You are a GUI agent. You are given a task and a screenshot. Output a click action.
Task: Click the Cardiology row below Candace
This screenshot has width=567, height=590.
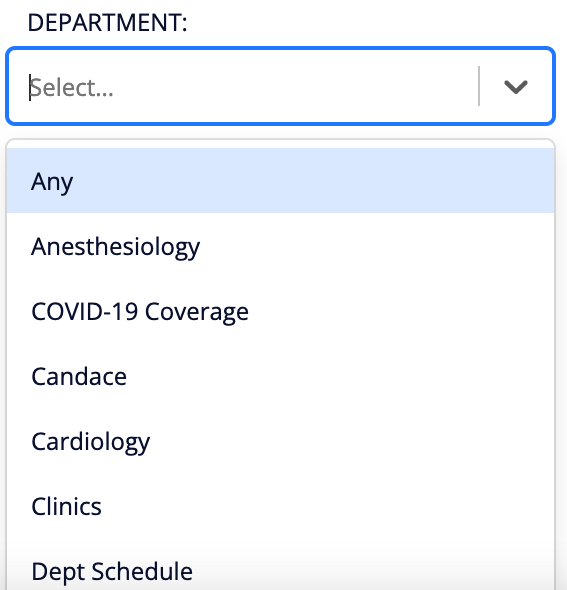tap(280, 441)
